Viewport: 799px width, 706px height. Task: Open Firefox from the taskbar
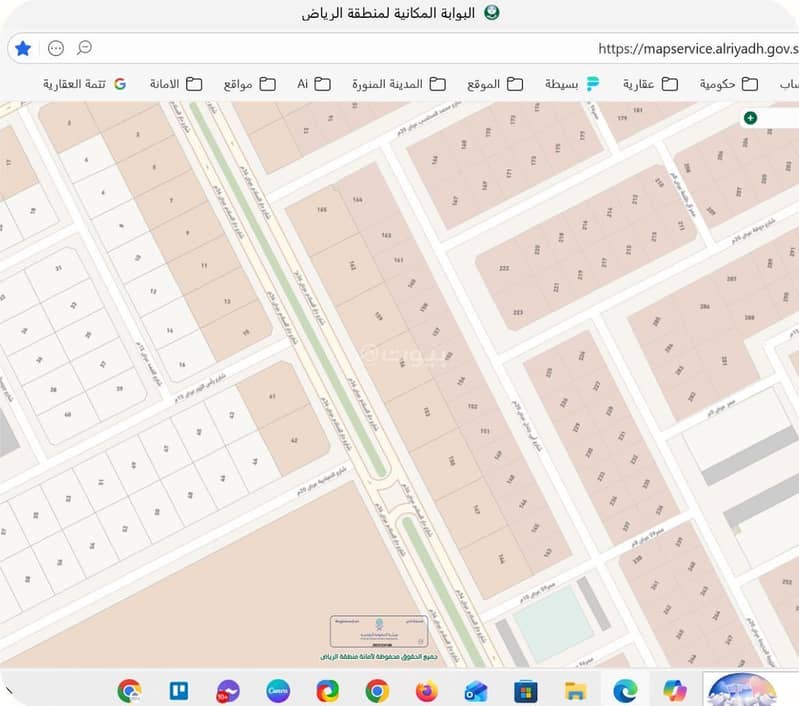[426, 690]
